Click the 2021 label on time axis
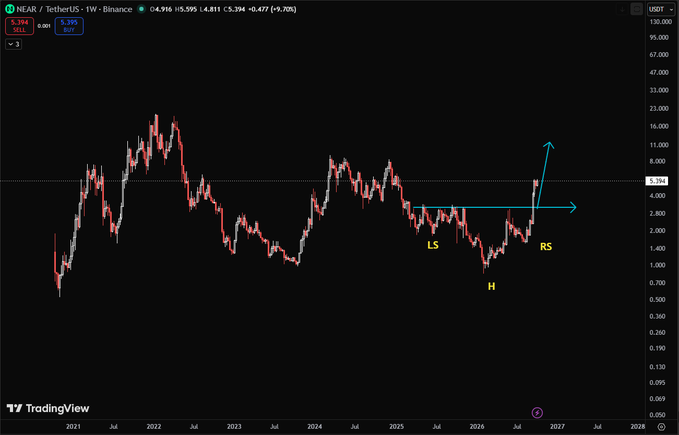 click(x=73, y=427)
